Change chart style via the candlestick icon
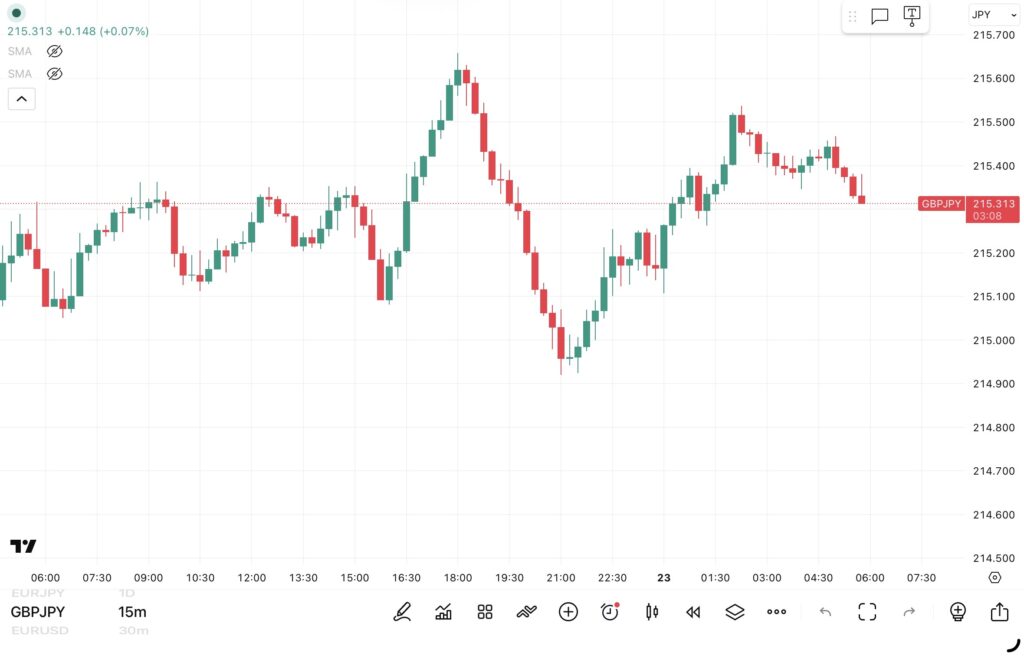This screenshot has height=656, width=1024. click(651, 611)
